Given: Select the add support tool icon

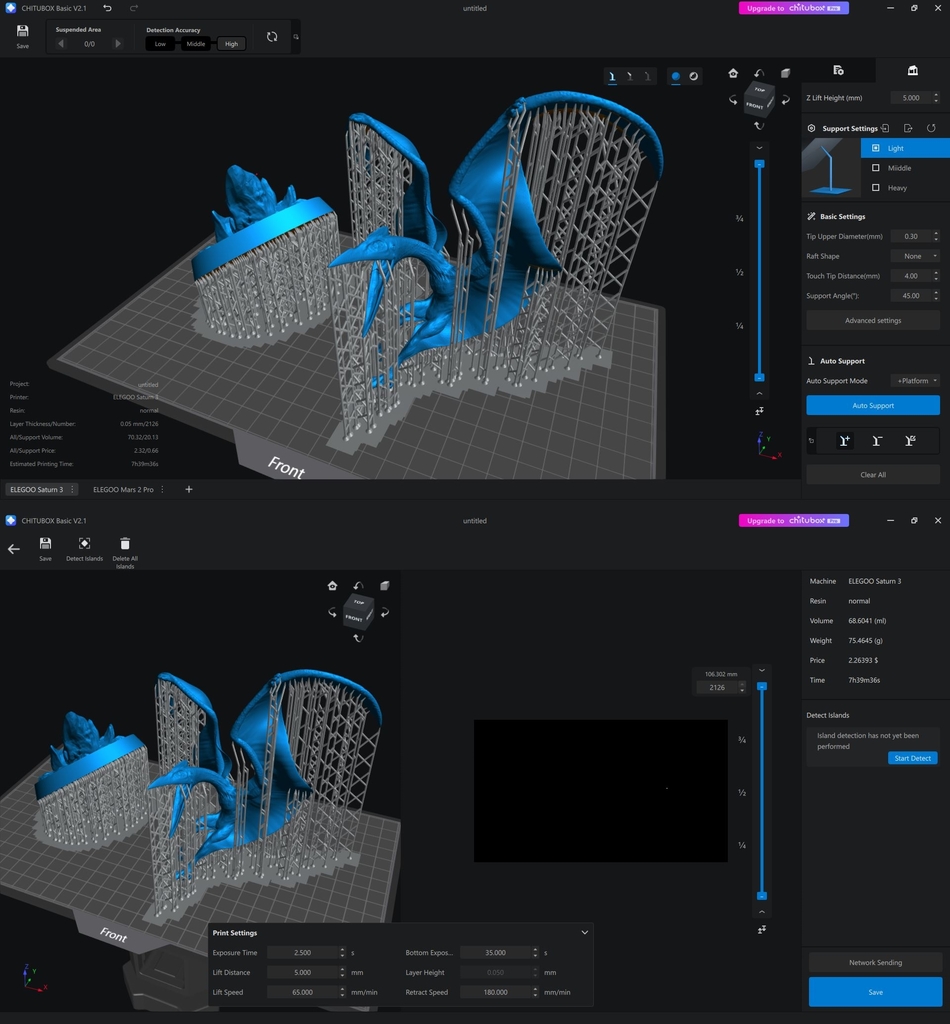Looking at the screenshot, I should (845, 441).
